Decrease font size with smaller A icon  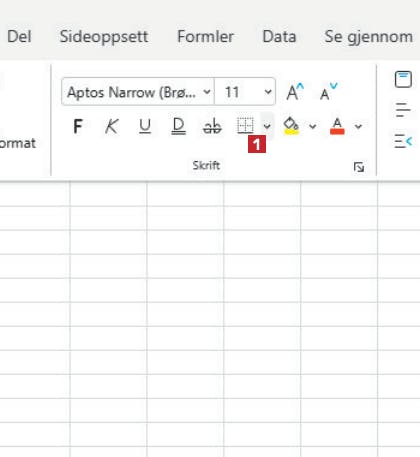pyautogui.click(x=328, y=92)
